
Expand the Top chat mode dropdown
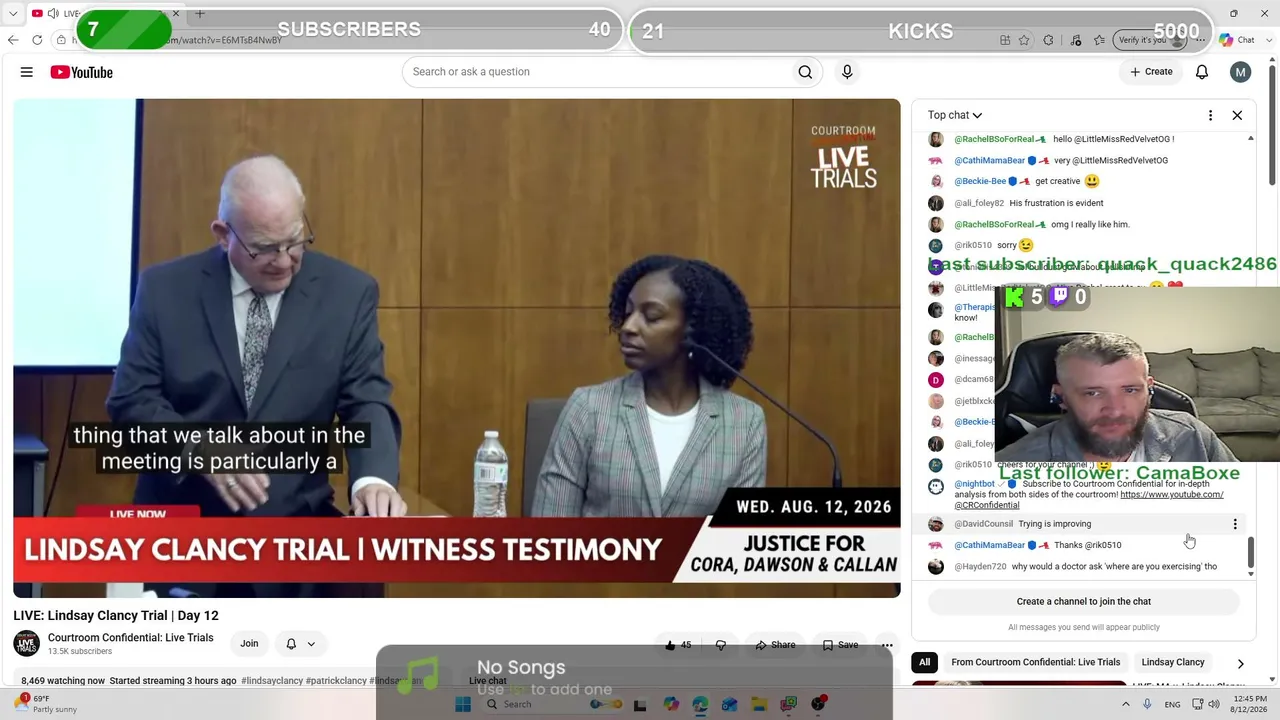pyautogui.click(x=955, y=115)
